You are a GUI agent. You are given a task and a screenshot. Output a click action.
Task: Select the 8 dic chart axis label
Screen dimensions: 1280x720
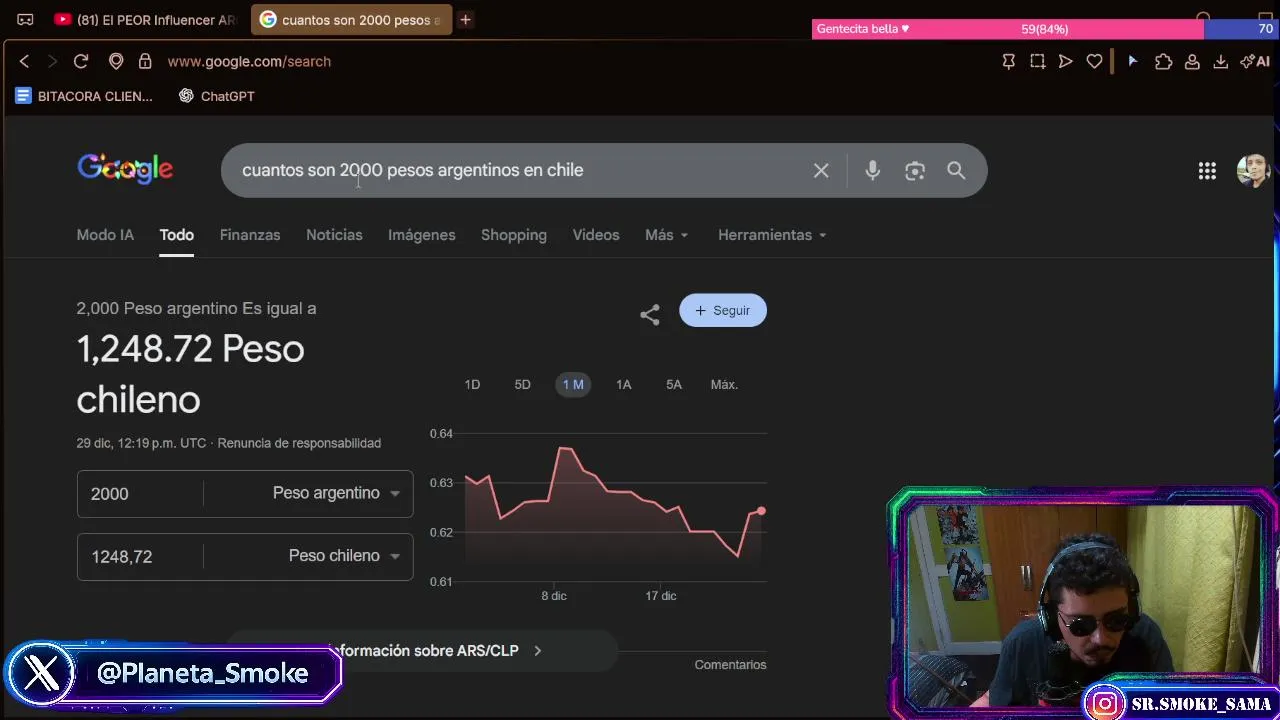554,596
